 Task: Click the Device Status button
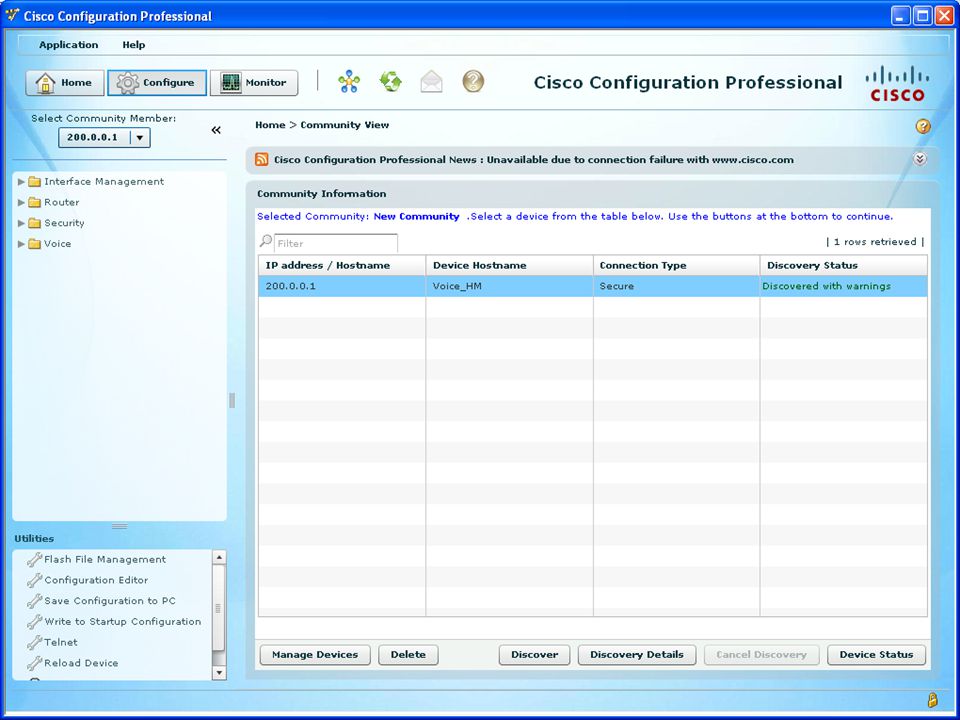pyautogui.click(x=876, y=654)
